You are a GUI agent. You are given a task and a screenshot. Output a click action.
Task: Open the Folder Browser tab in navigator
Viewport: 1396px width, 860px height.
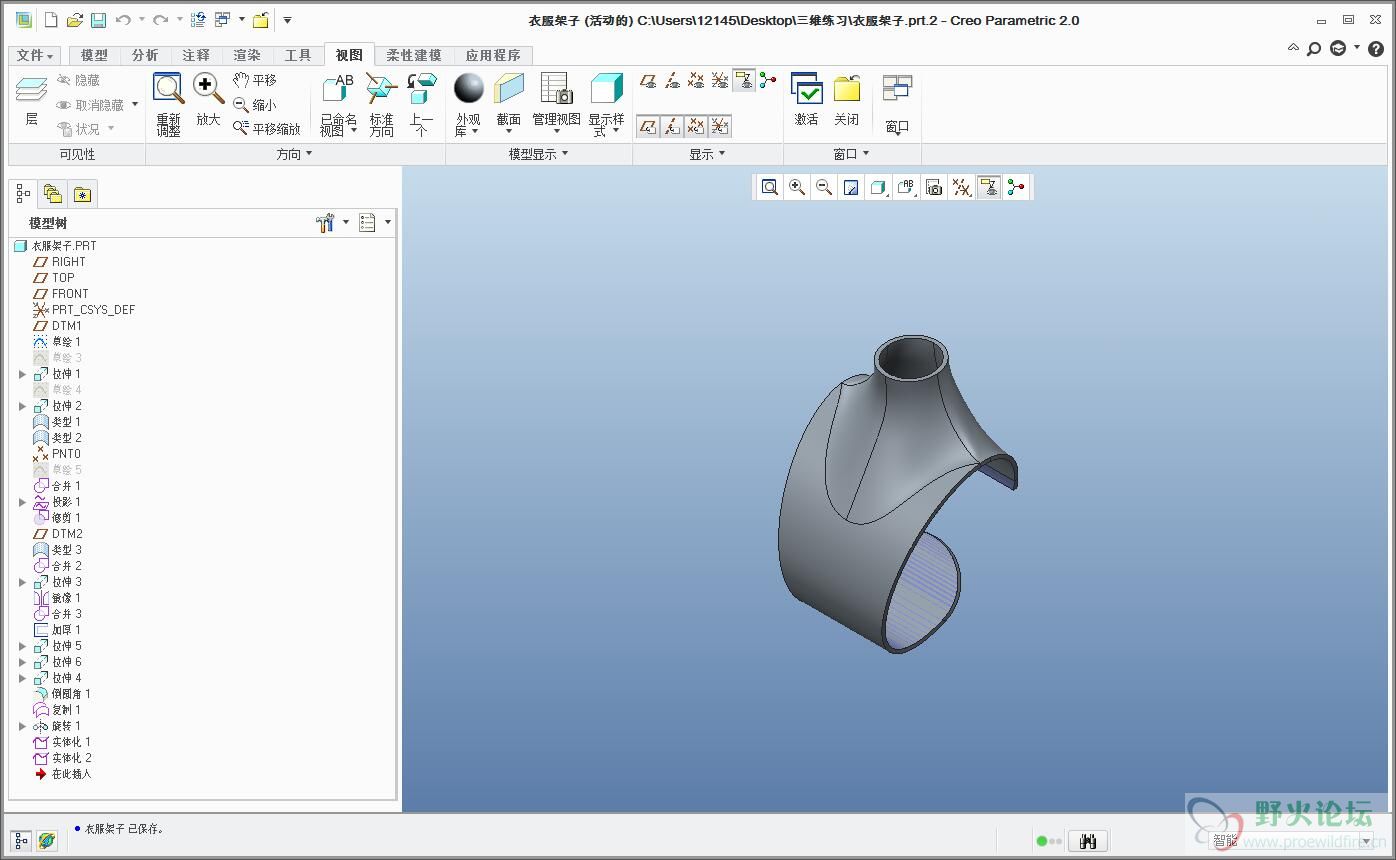tap(53, 194)
